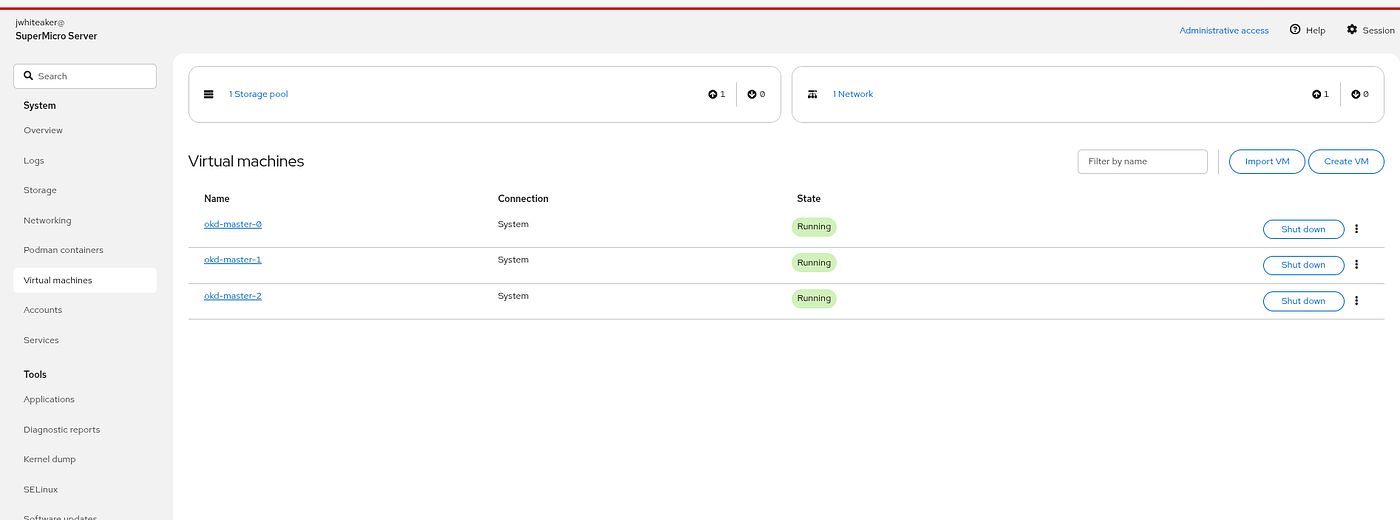1400x520 pixels.
Task: Open Accounts in the sidebar
Action: coord(85,310)
